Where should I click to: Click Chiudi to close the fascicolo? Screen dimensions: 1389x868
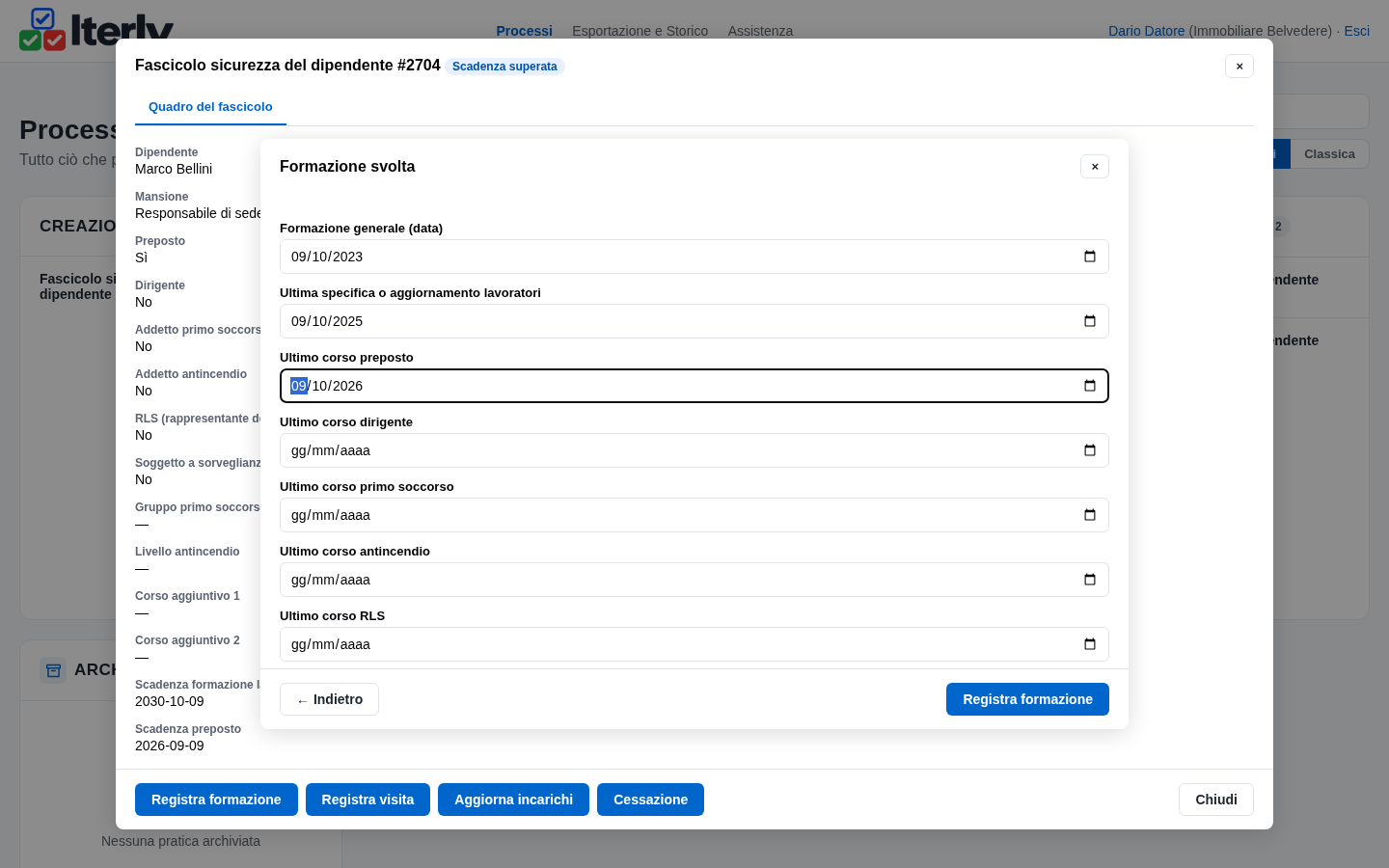tap(1215, 800)
